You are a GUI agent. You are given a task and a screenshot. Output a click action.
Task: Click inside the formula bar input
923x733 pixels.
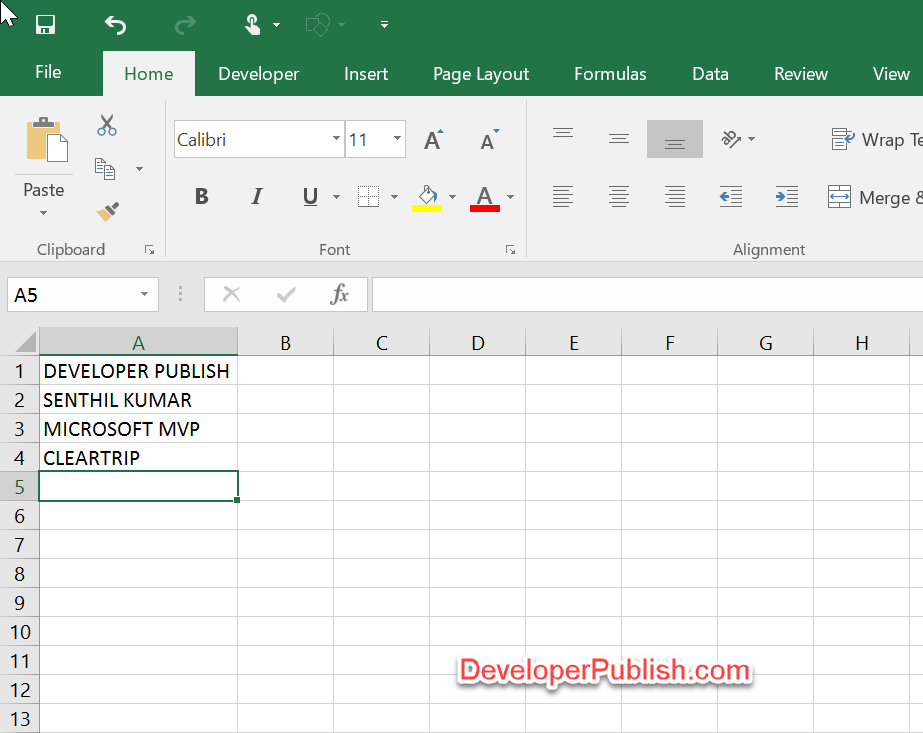pos(648,294)
